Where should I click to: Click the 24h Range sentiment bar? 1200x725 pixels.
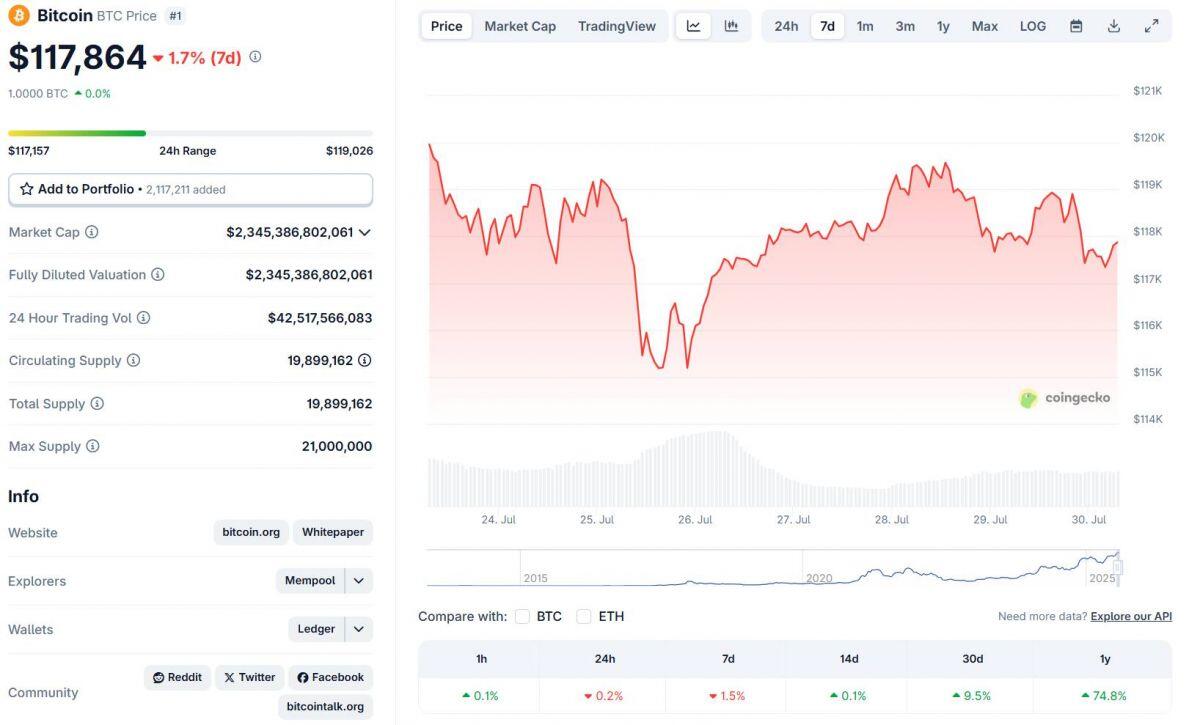[x=190, y=132]
